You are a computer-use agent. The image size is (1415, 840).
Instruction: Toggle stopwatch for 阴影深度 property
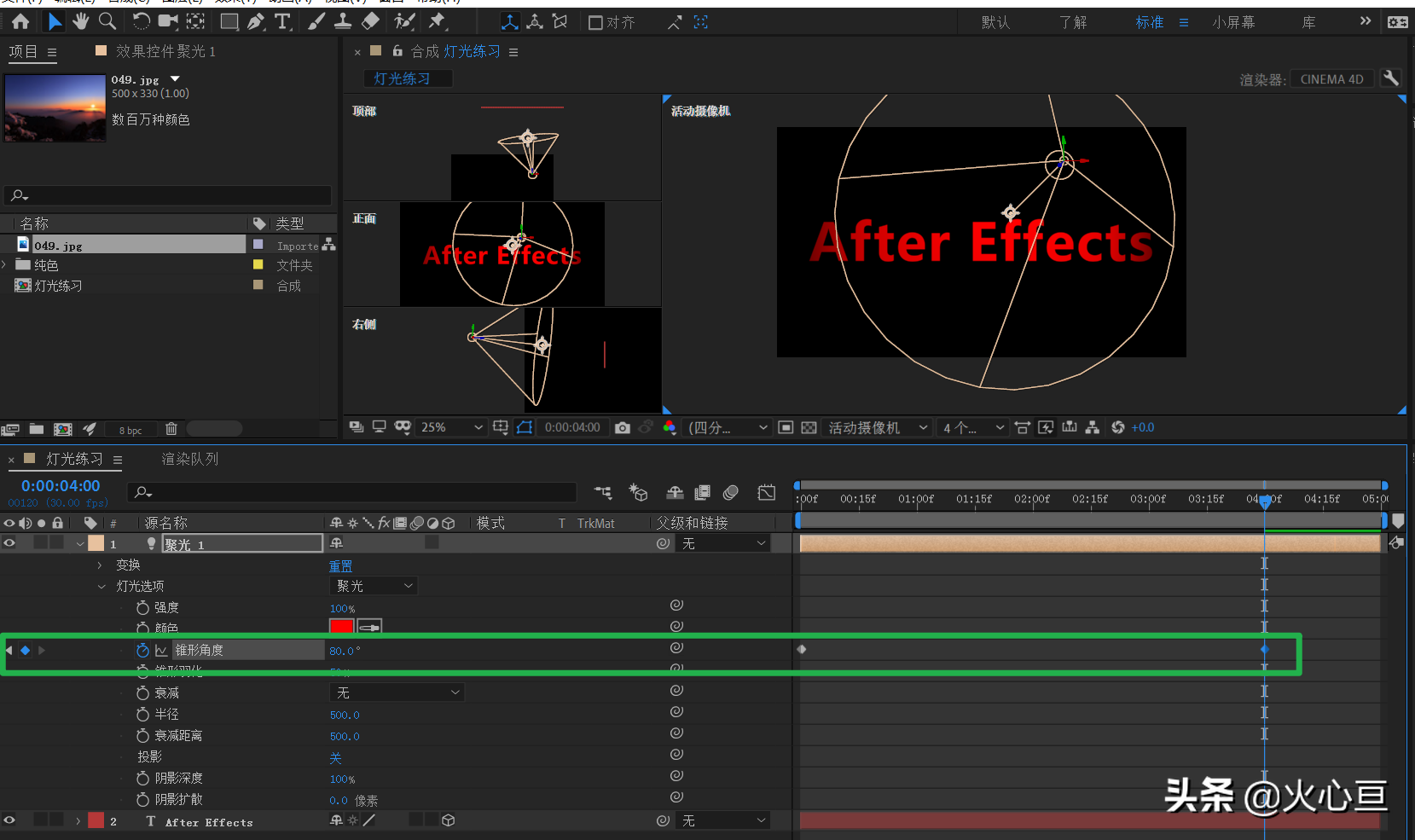142,778
